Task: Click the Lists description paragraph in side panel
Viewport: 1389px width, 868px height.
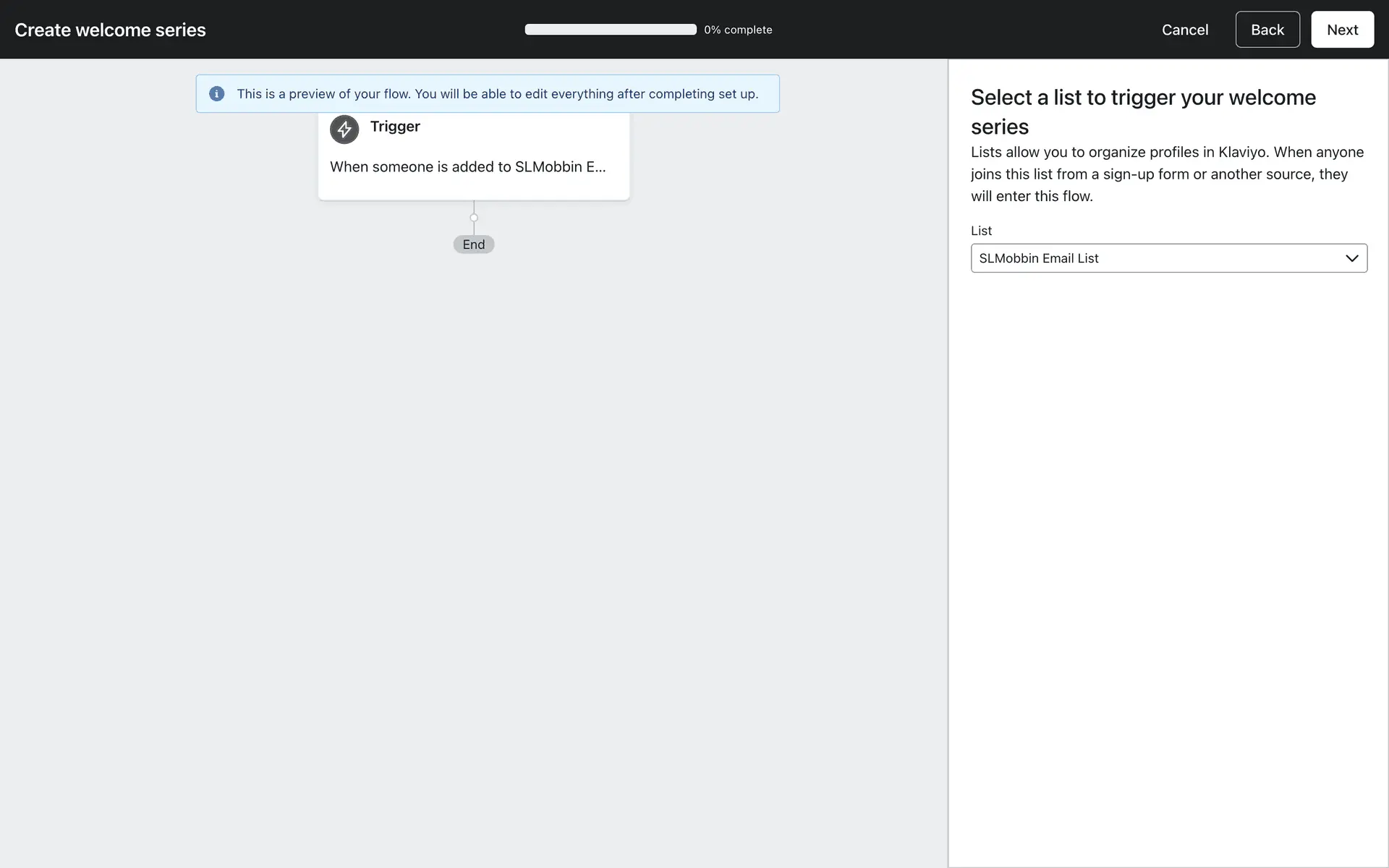Action: point(1166,174)
